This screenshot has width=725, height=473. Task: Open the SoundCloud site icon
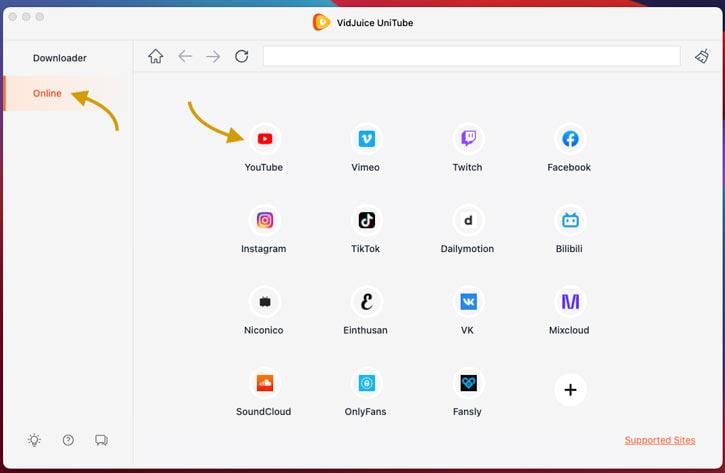tap(265, 383)
